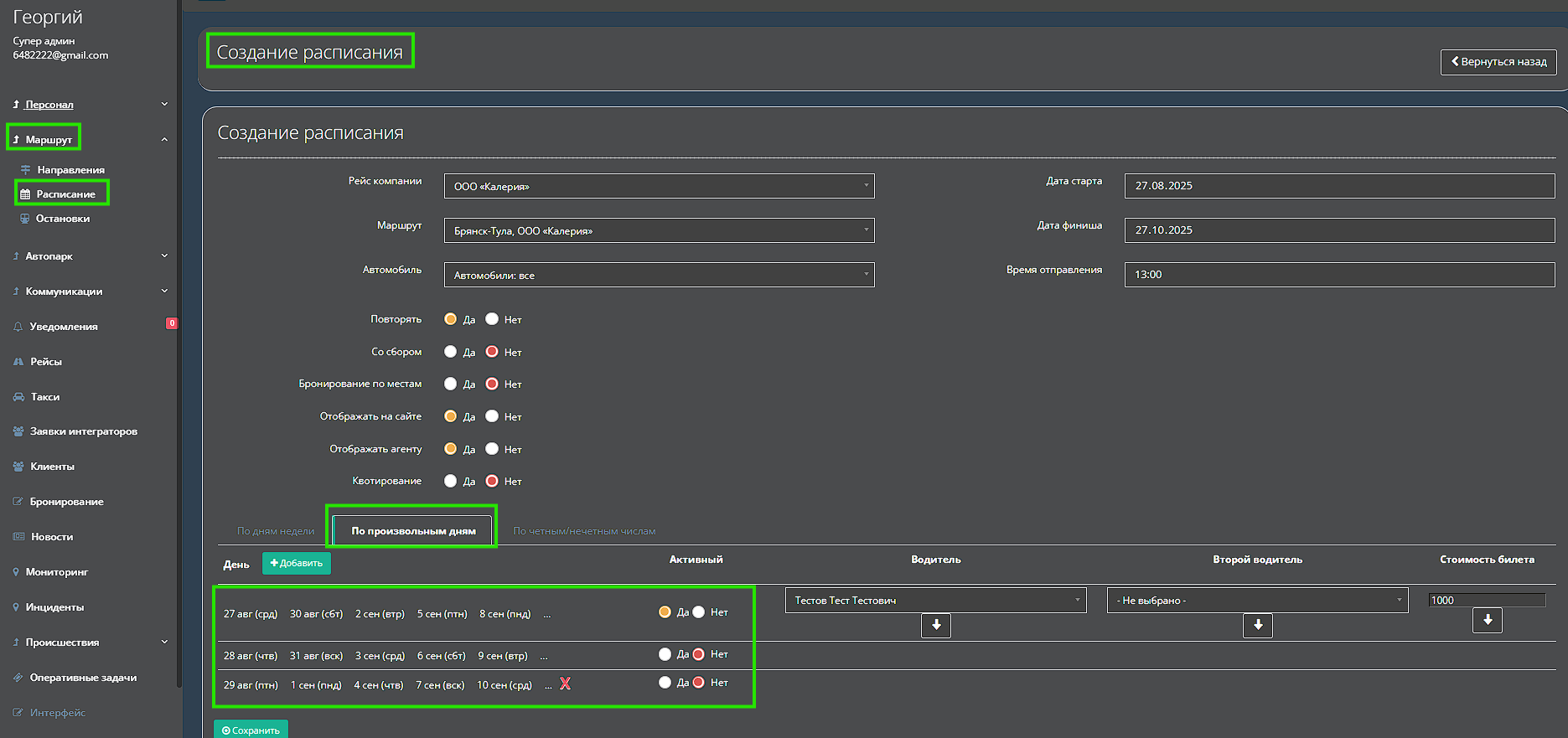
Task: Set Квотирование to 'Да'
Action: pyautogui.click(x=451, y=481)
